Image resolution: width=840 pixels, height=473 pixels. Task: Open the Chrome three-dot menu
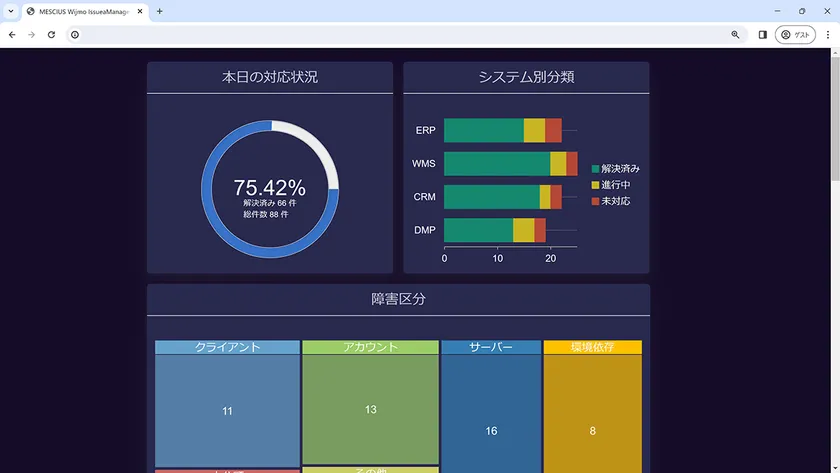tap(828, 35)
